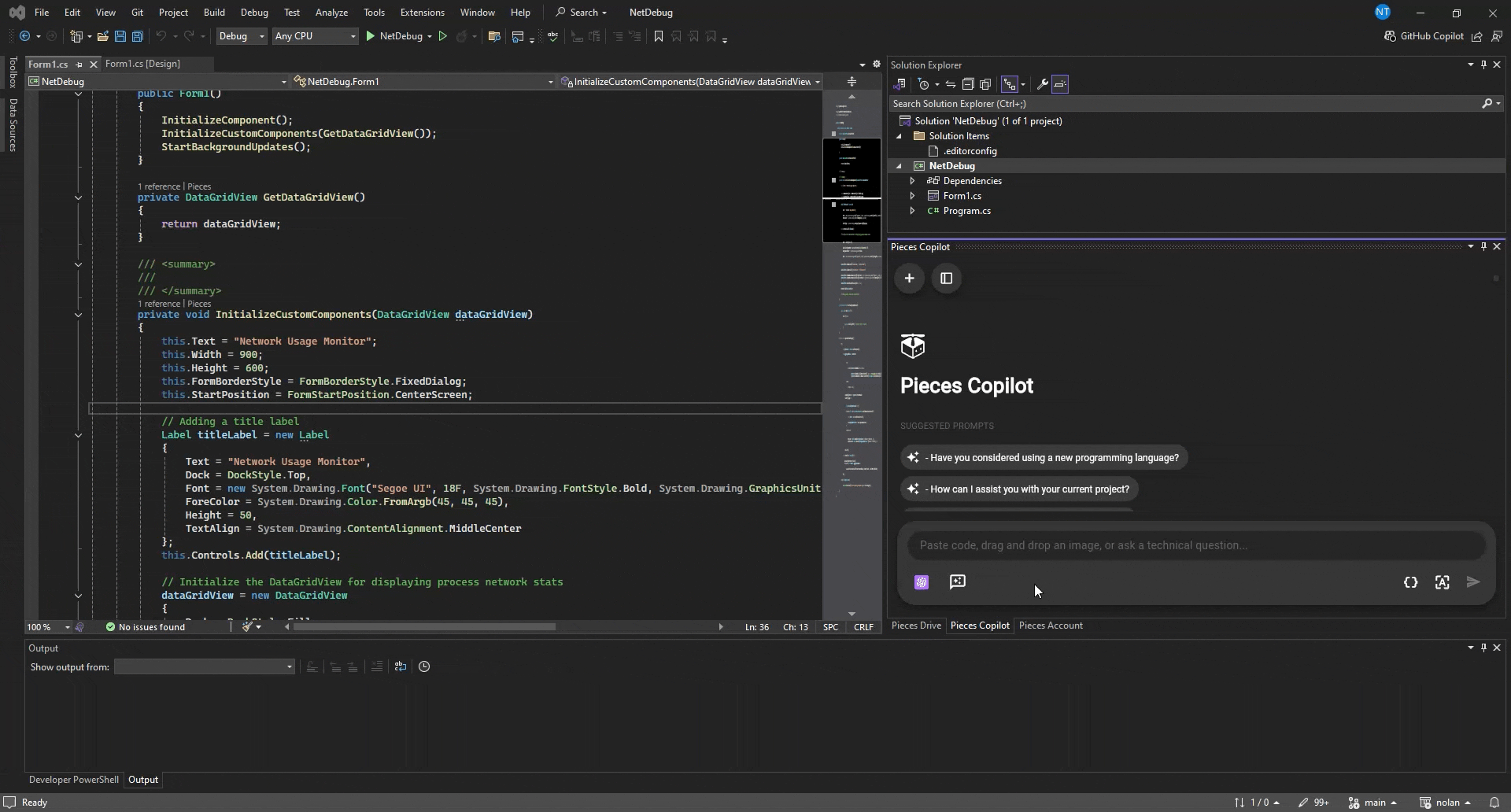Screen dimensions: 1511x812
Task: Click the Solution Explorer view switch icon
Action: [x=900, y=84]
